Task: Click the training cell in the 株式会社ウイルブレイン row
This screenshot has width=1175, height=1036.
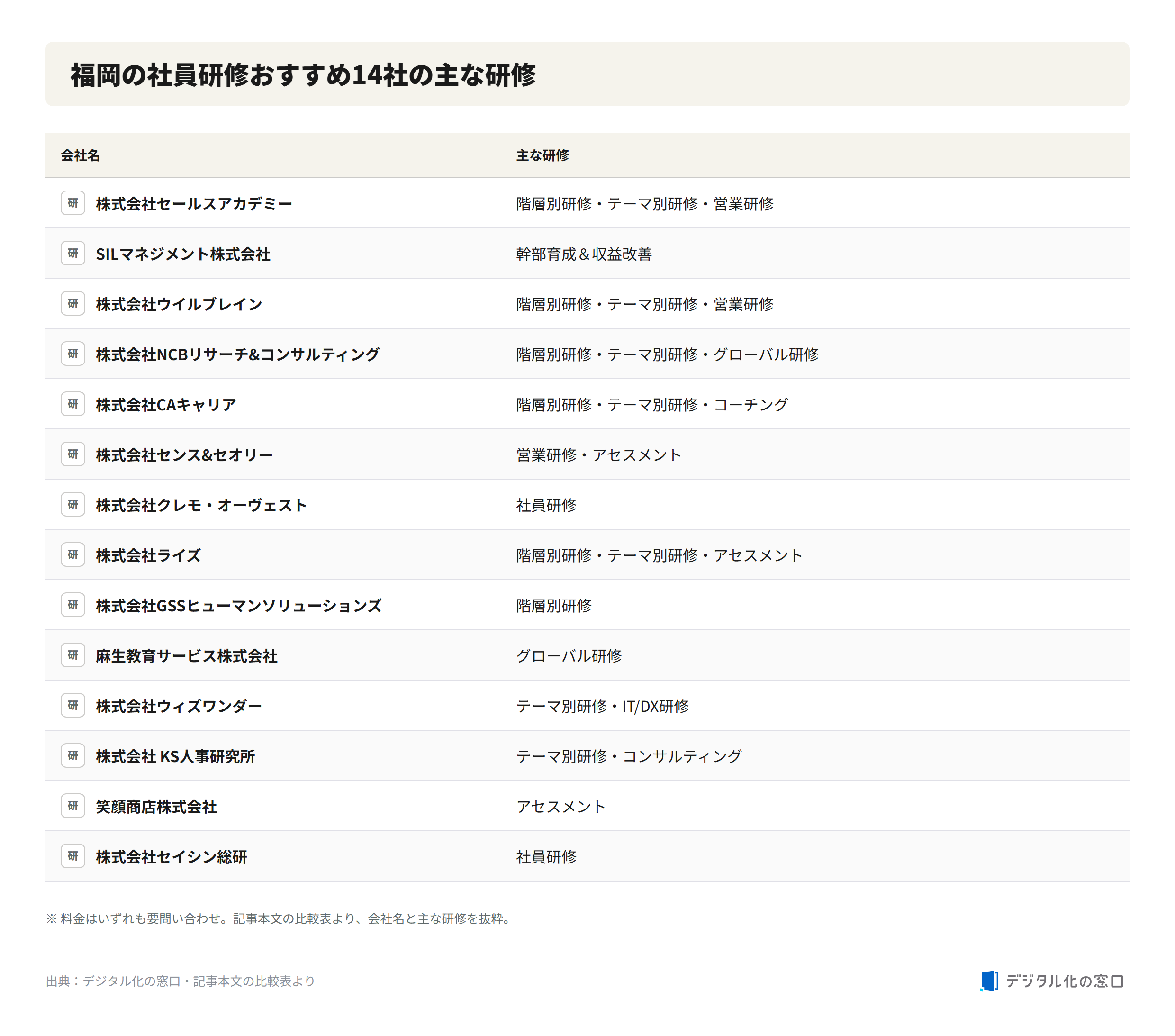Action: pyautogui.click(x=645, y=304)
